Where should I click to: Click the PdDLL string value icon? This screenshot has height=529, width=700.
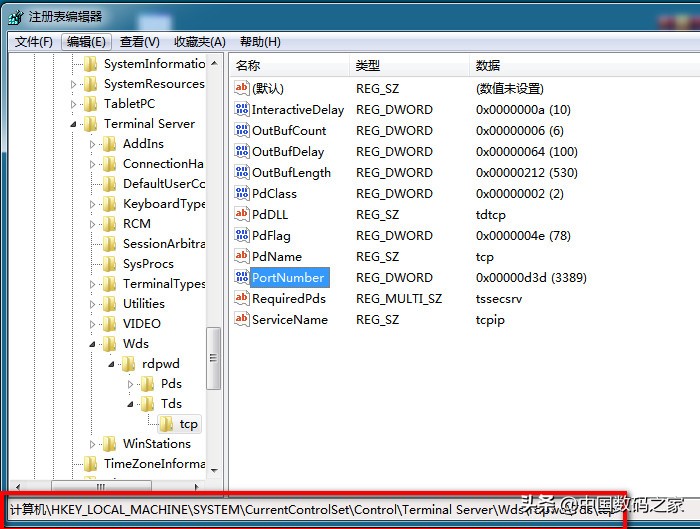click(241, 214)
